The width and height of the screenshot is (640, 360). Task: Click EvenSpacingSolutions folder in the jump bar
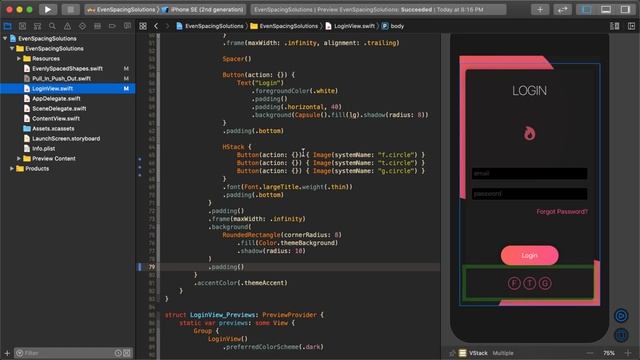284,26
